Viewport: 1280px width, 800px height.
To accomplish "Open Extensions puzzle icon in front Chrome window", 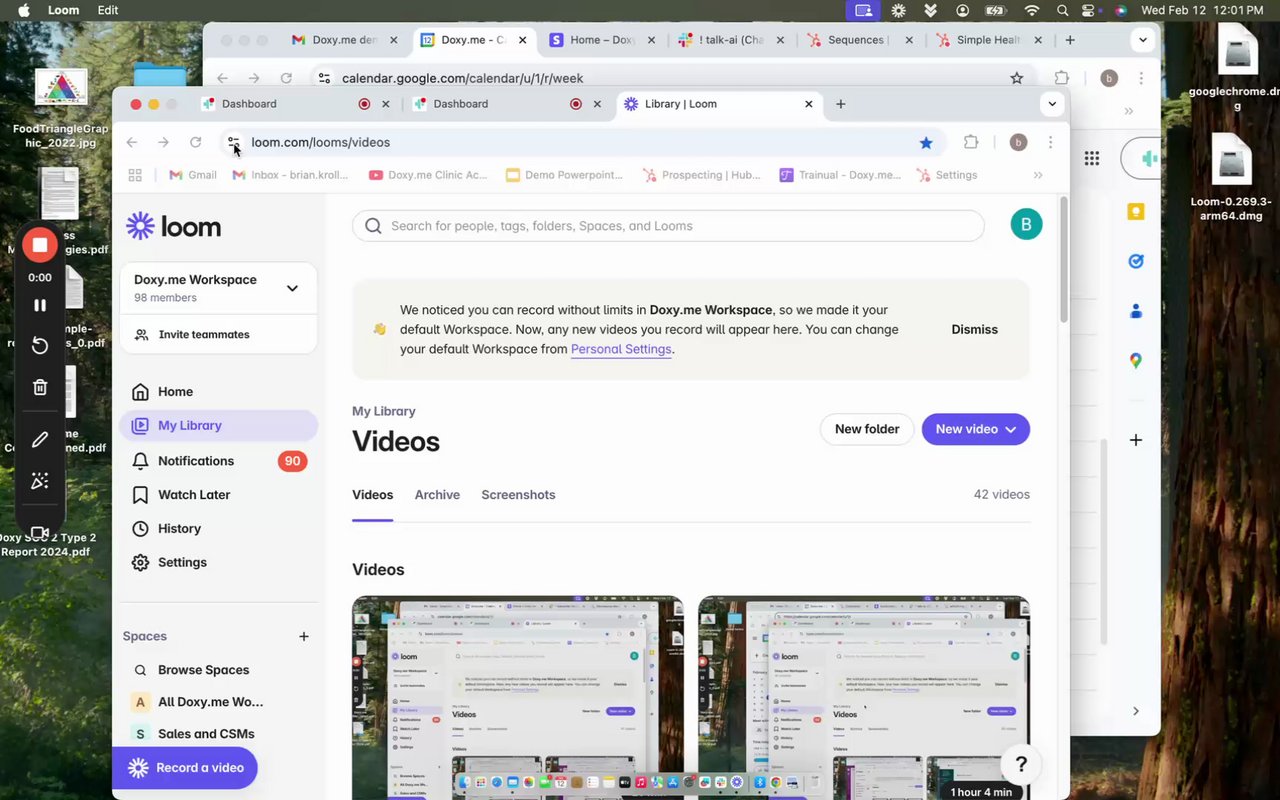I will tap(971, 142).
